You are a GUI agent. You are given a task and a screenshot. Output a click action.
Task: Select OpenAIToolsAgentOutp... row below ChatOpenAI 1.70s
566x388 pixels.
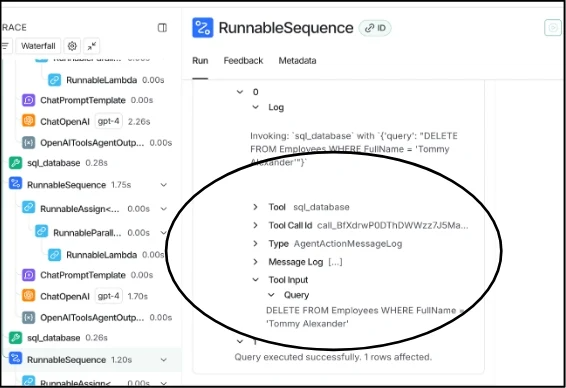click(x=97, y=318)
